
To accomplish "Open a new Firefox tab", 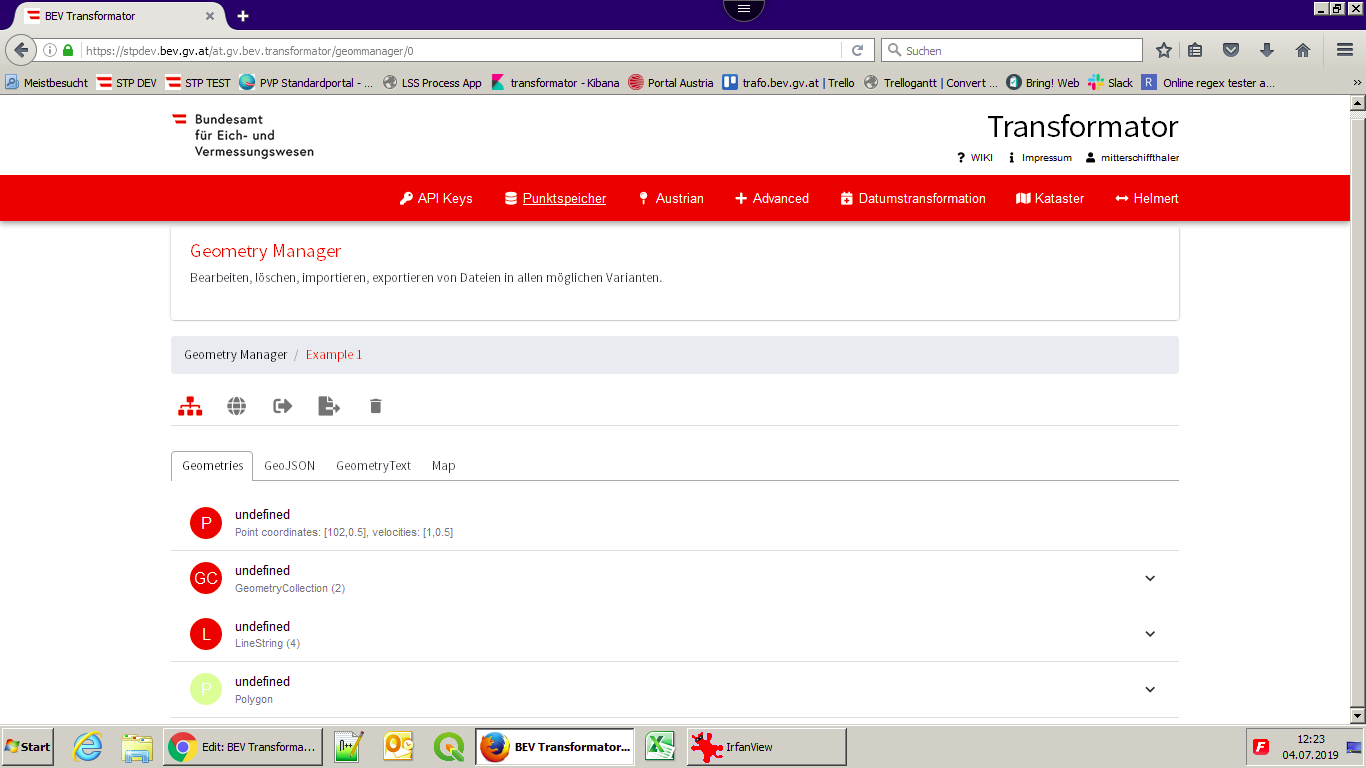I will point(243,16).
